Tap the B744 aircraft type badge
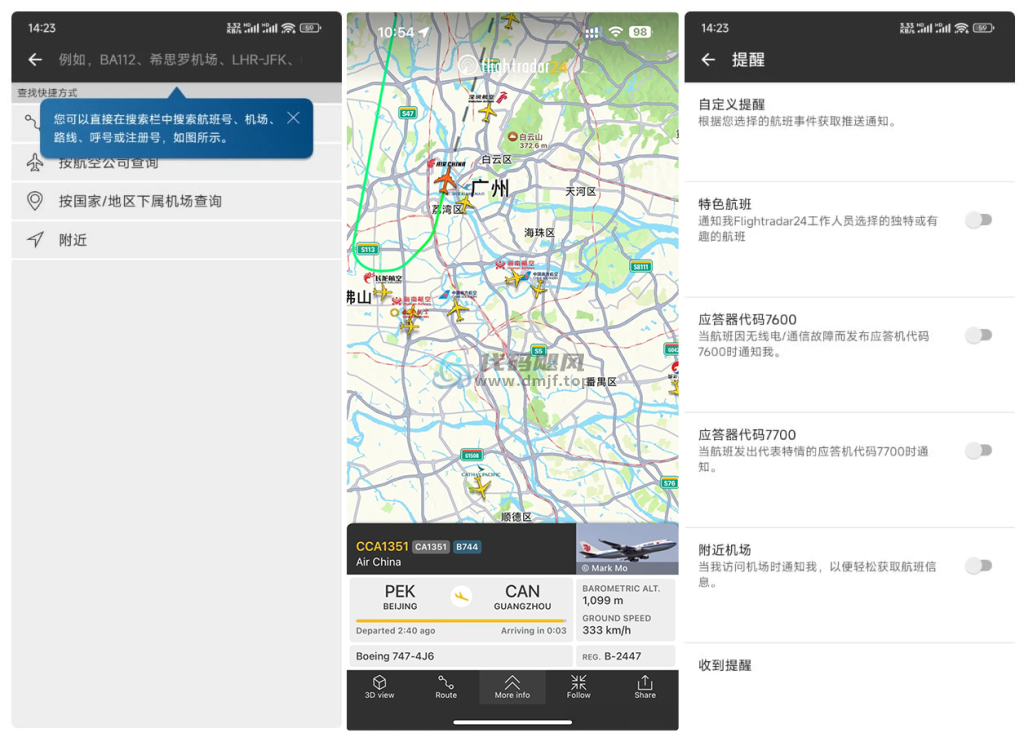 (x=467, y=547)
